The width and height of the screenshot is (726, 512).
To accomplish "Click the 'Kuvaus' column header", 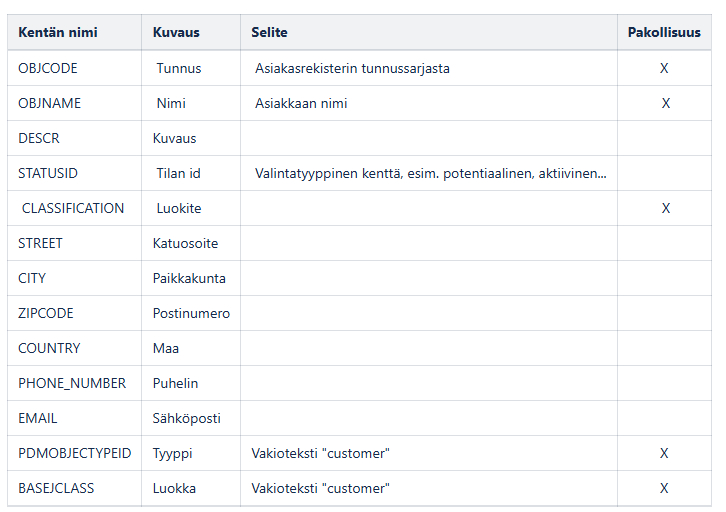I will [x=176, y=32].
